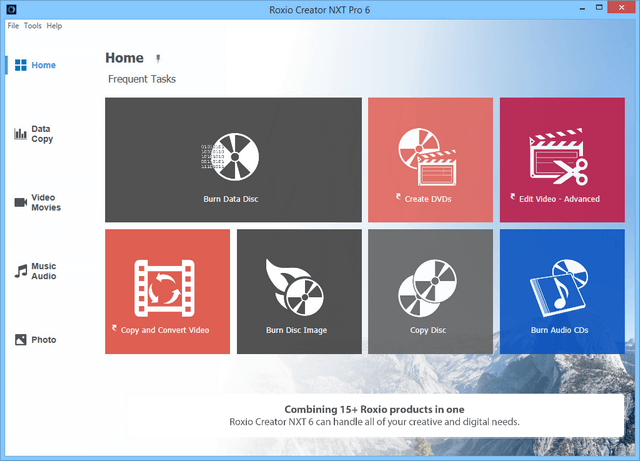This screenshot has height=461, width=640.
Task: Click the Home sidebar label
Action: tap(44, 65)
